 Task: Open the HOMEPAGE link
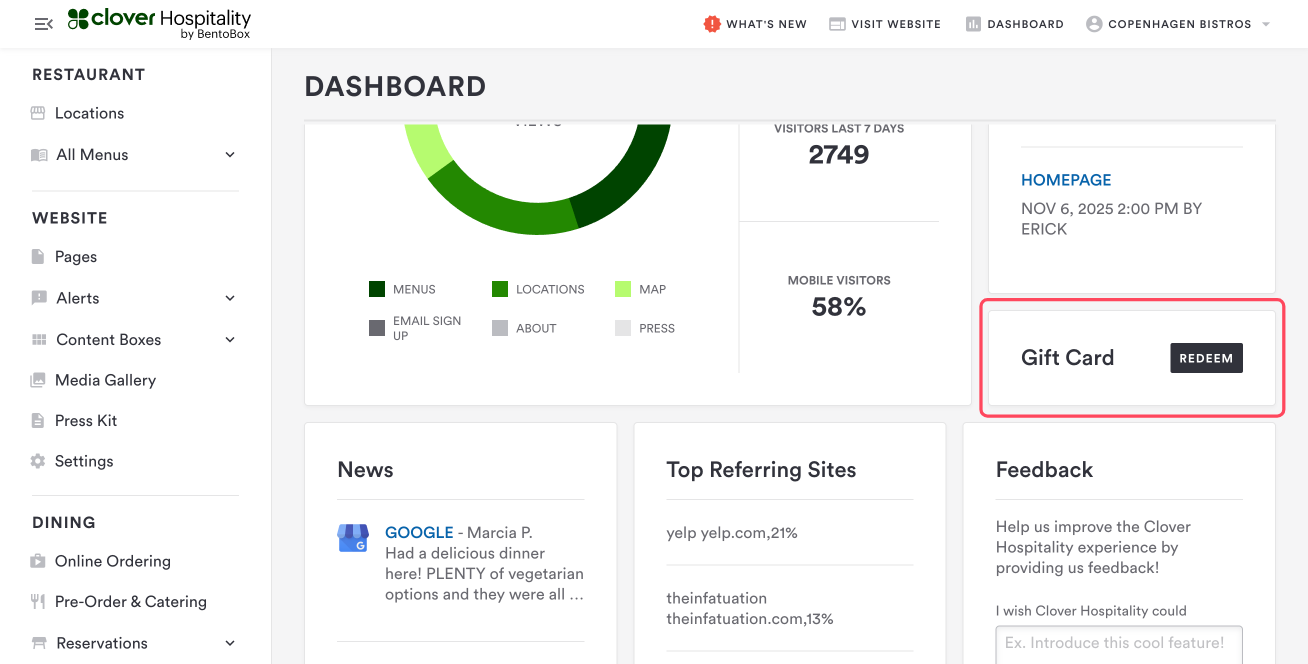pyautogui.click(x=1066, y=180)
